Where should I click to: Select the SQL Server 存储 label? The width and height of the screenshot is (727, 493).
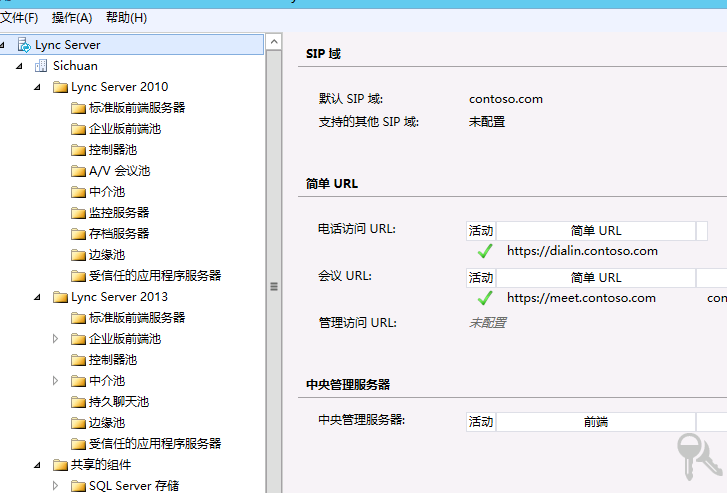point(134,486)
